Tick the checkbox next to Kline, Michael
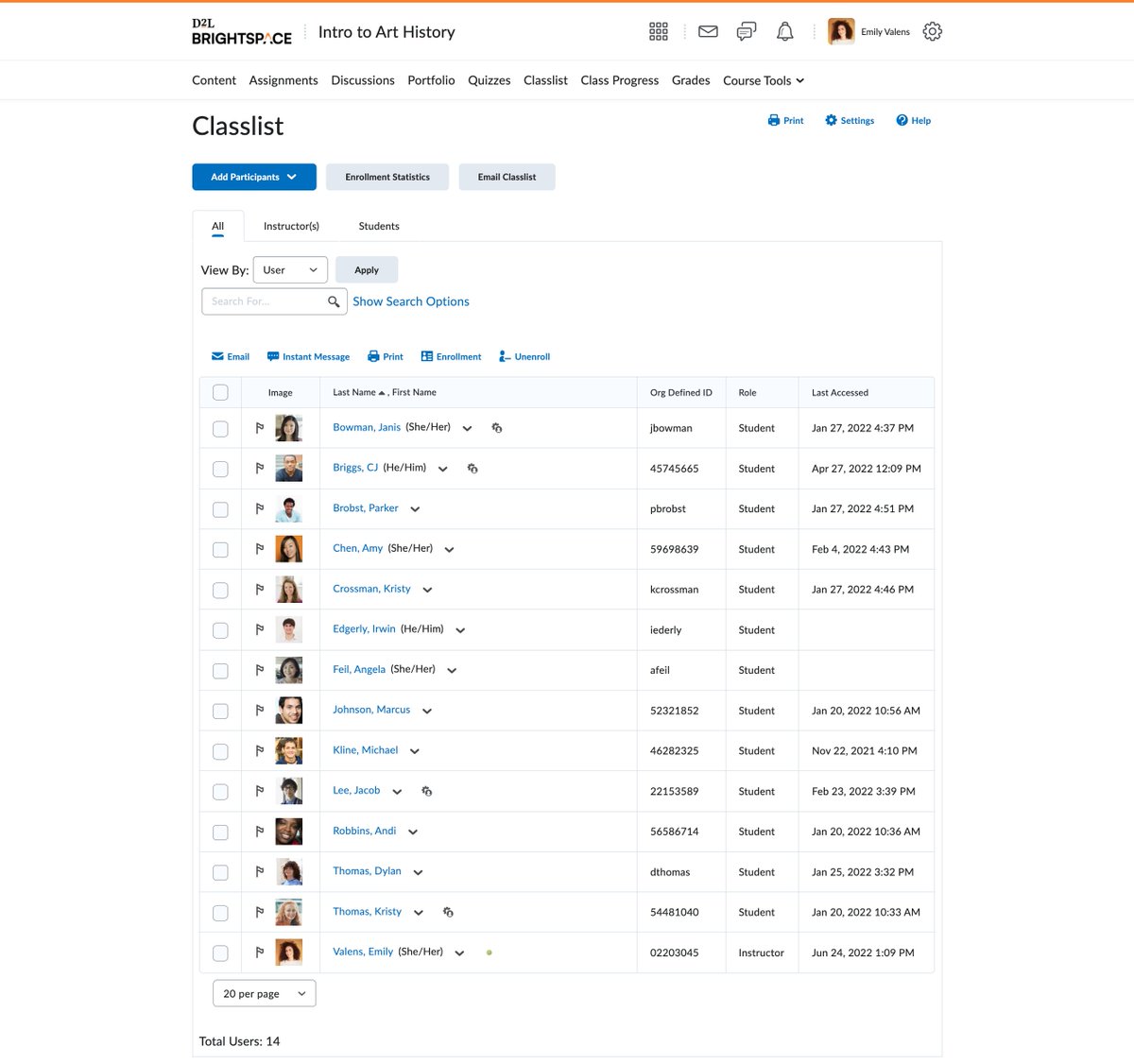 (x=220, y=751)
